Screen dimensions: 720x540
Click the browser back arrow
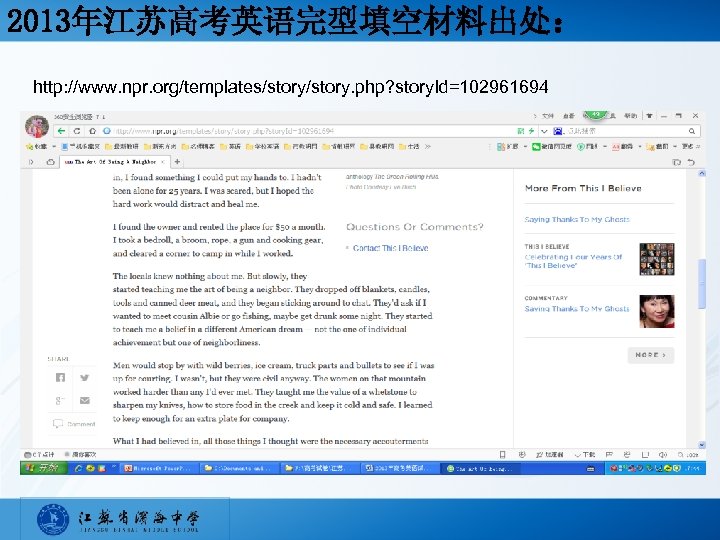(62, 131)
